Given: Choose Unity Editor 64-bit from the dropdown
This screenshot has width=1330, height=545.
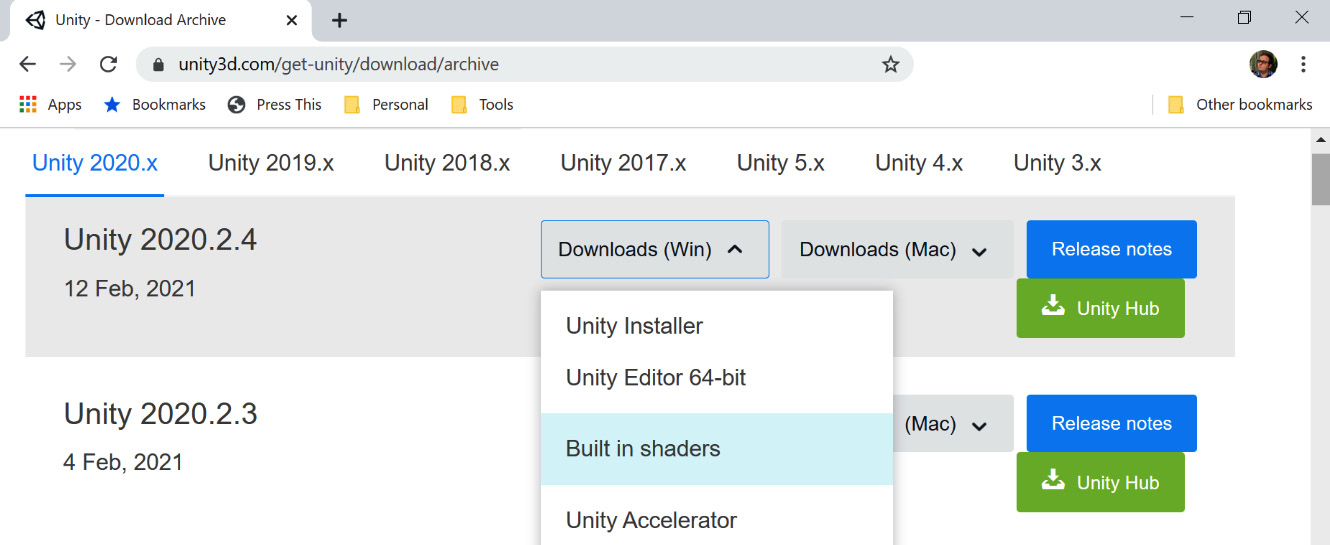Looking at the screenshot, I should [716, 378].
